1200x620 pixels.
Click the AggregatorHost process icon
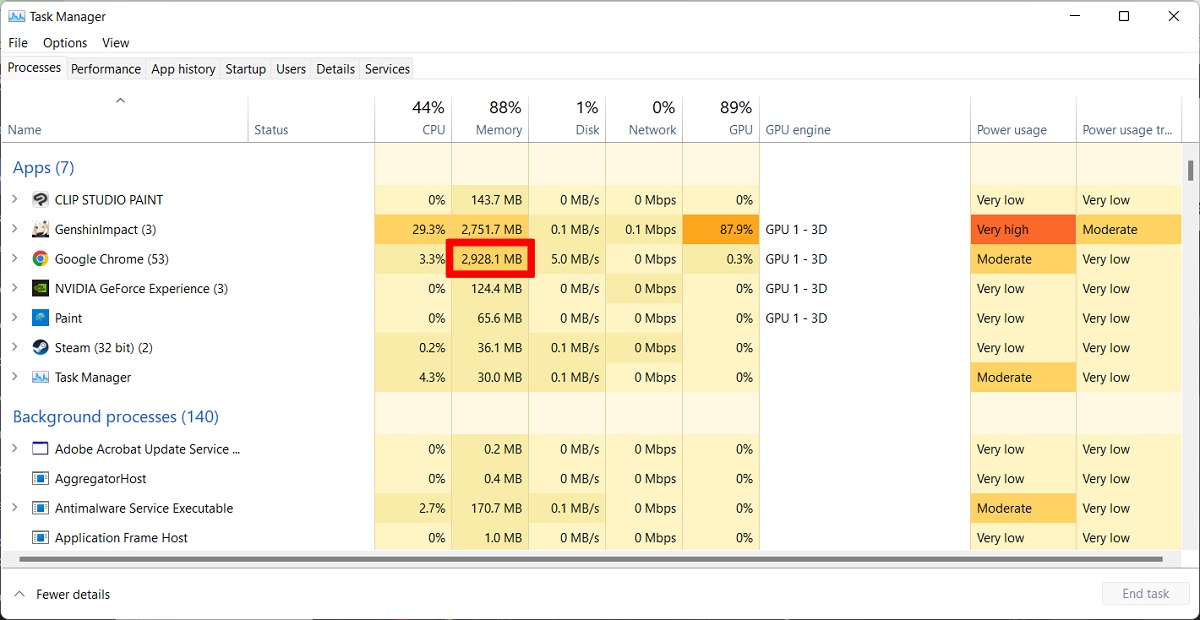pos(40,479)
